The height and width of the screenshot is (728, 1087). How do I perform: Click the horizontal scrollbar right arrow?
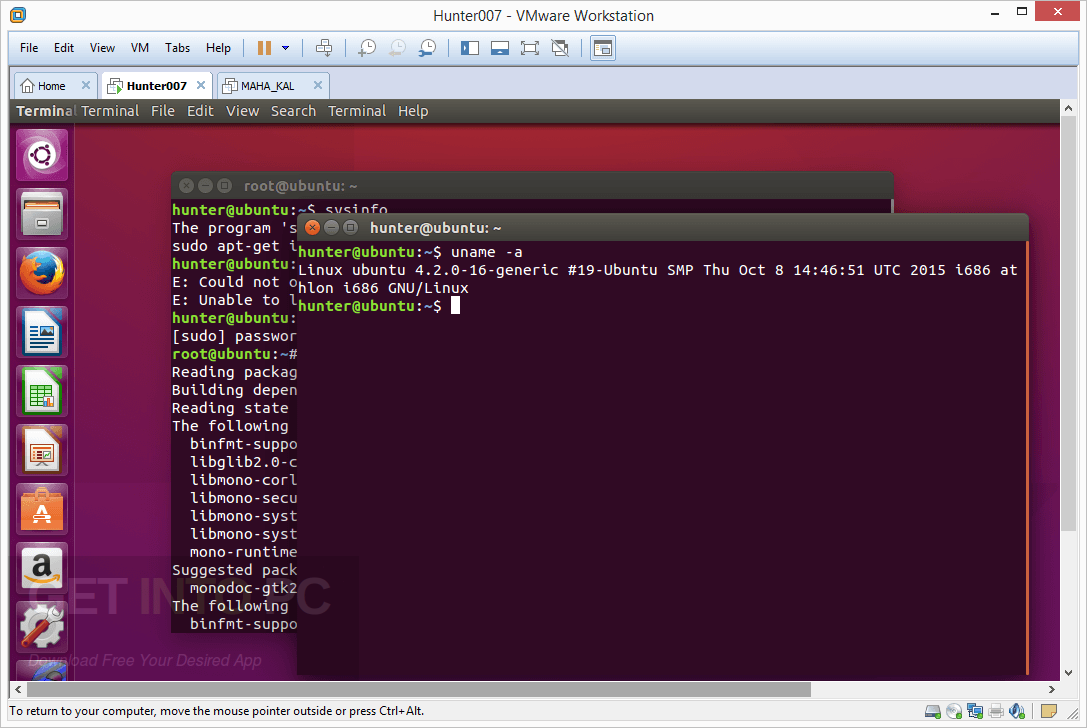coord(1052,690)
